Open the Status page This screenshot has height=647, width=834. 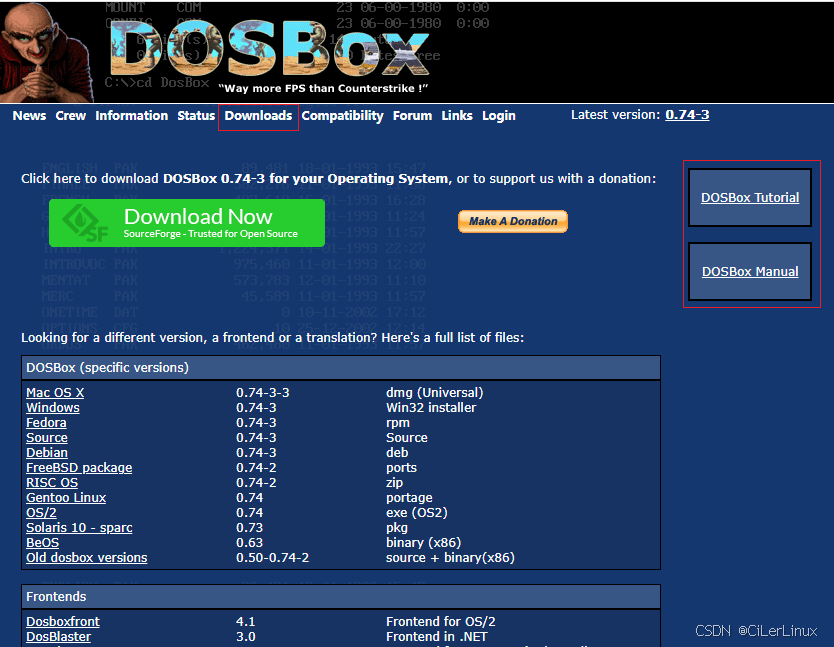pyautogui.click(x=196, y=115)
